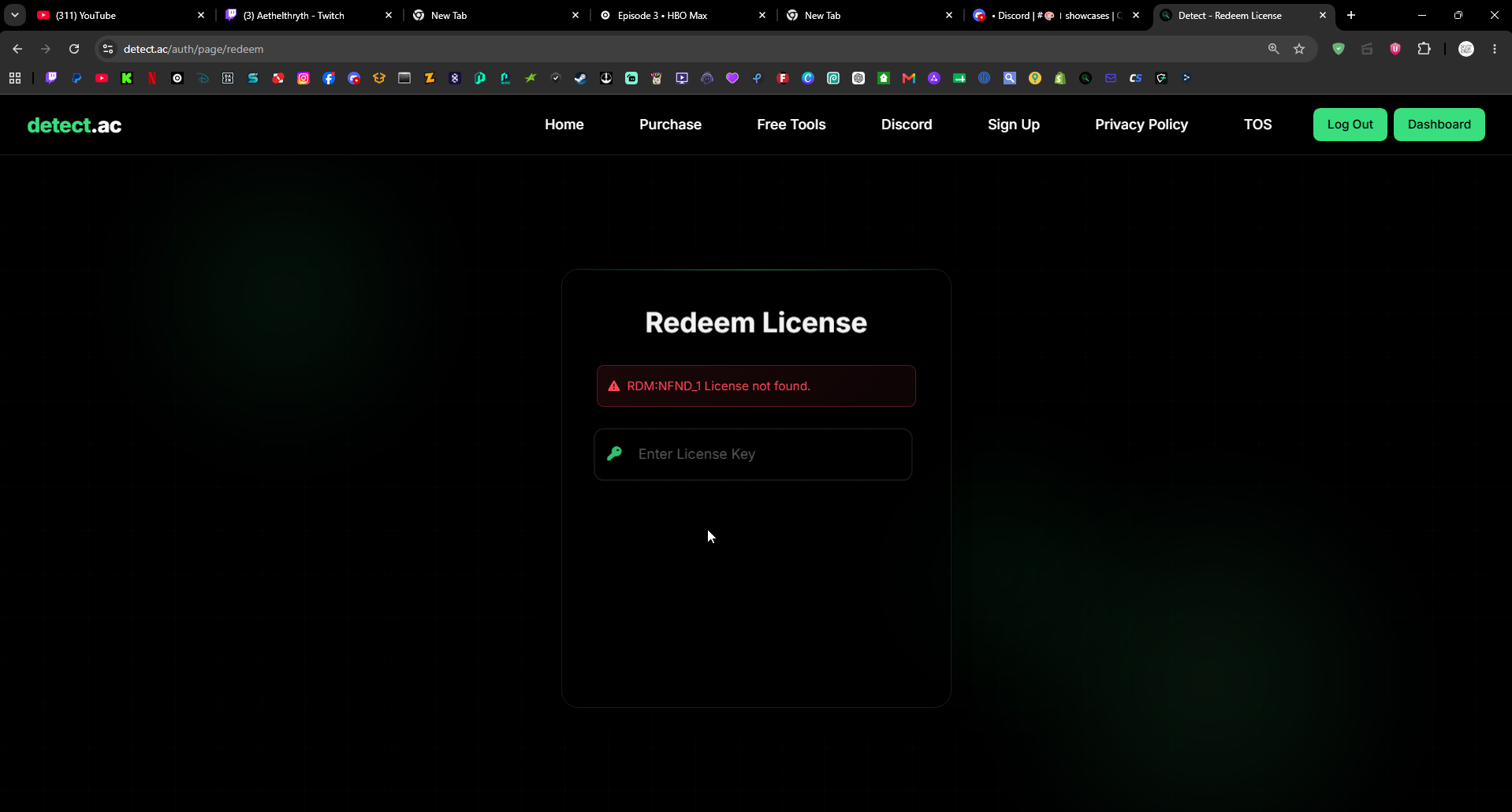Open the Privacy Policy nav link
This screenshot has width=1512, height=812.
coord(1141,125)
